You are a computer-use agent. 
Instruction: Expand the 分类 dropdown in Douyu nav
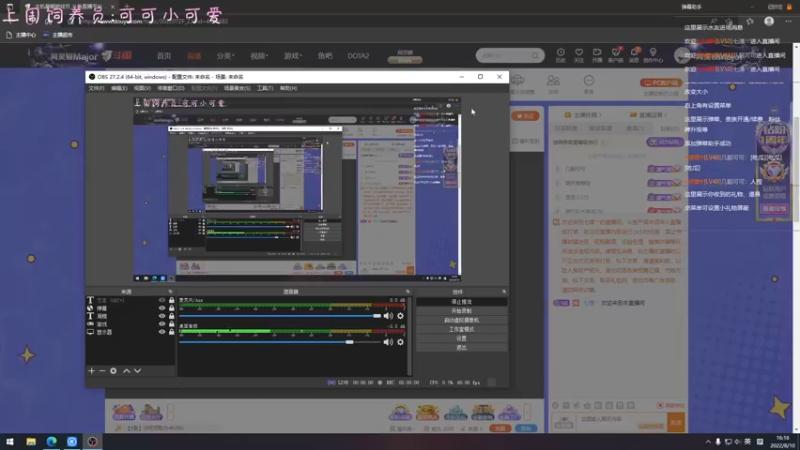[225, 56]
